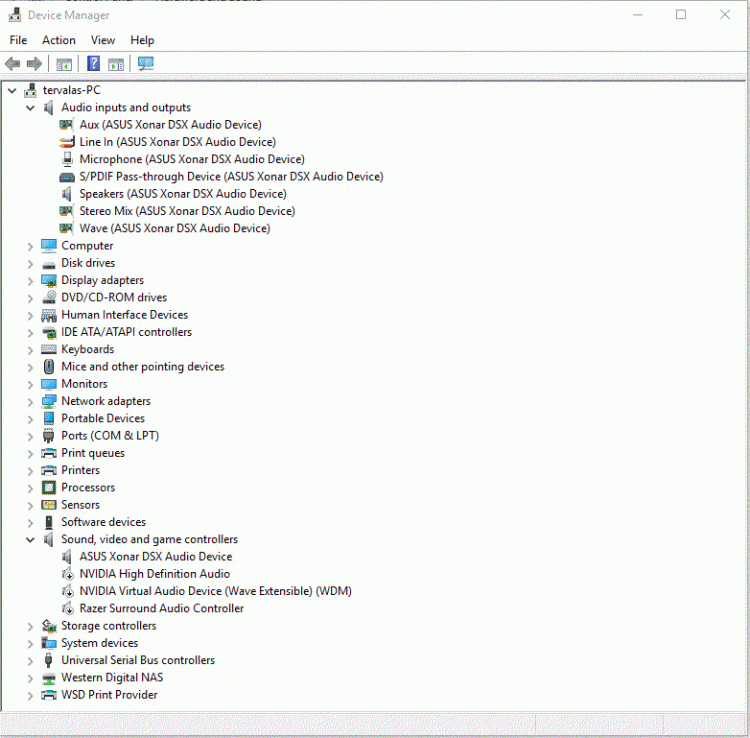This screenshot has height=738, width=750.
Task: Click the Keyboards icon
Action: pos(49,350)
